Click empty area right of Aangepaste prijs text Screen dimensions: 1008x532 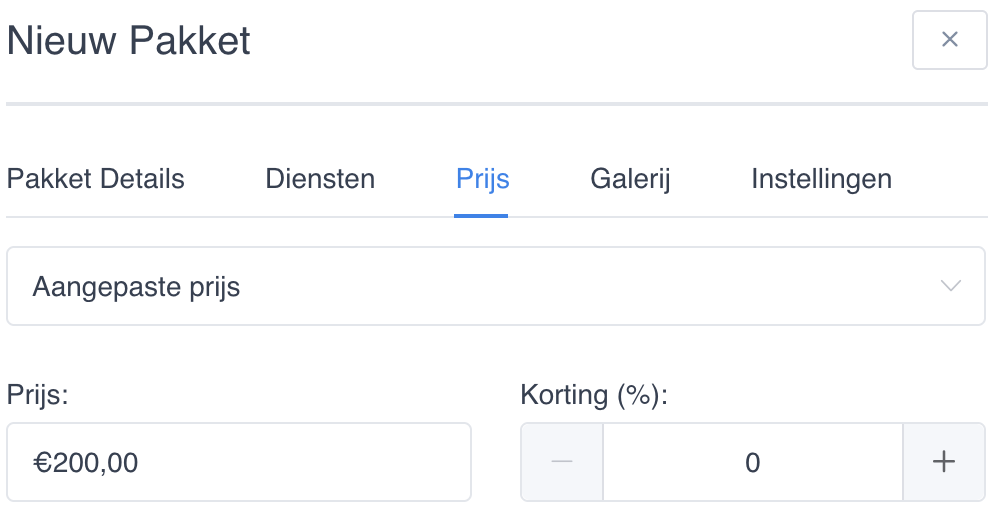pyautogui.click(x=600, y=288)
